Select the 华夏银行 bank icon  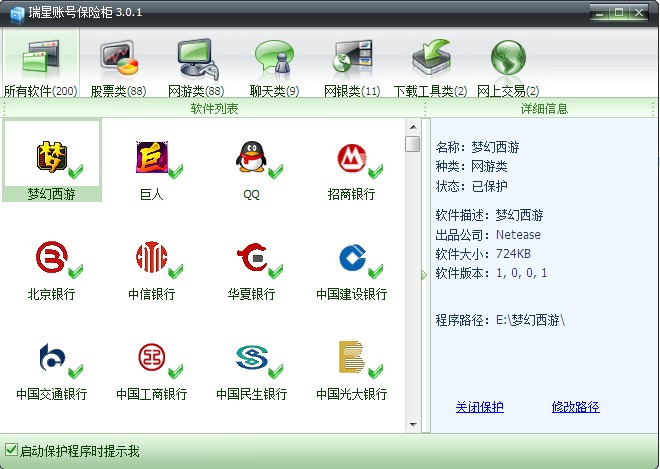tap(252, 257)
